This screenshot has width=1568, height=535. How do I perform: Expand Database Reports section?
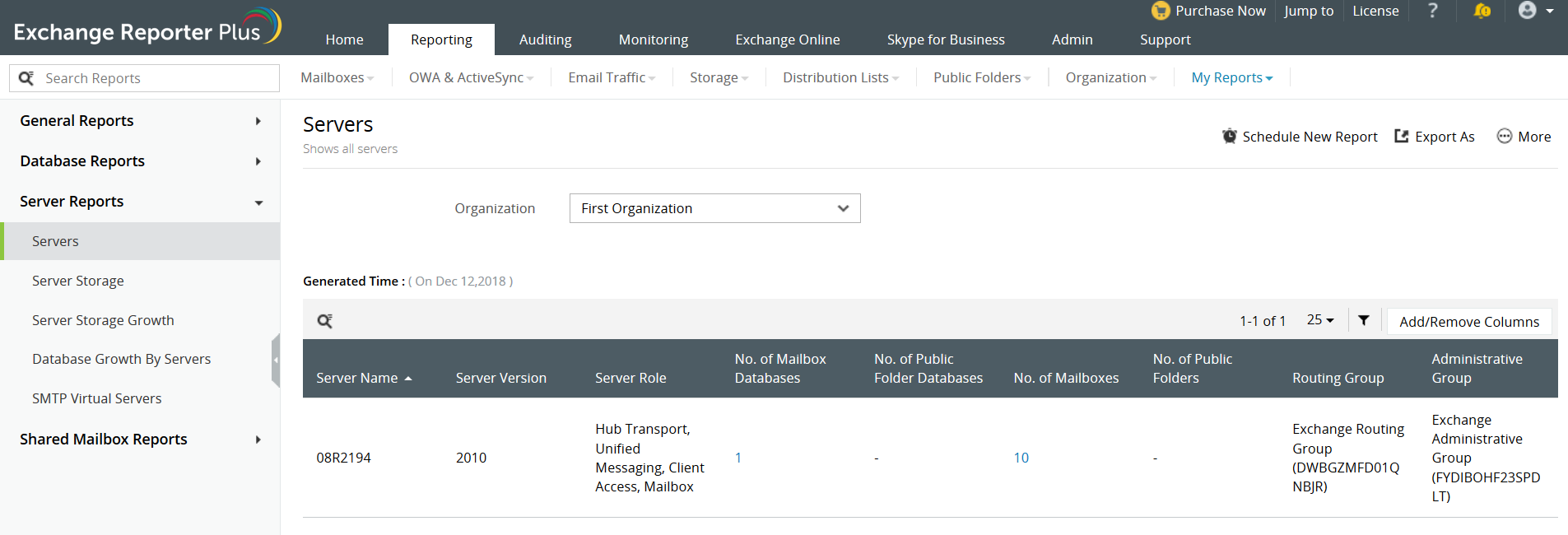click(140, 161)
